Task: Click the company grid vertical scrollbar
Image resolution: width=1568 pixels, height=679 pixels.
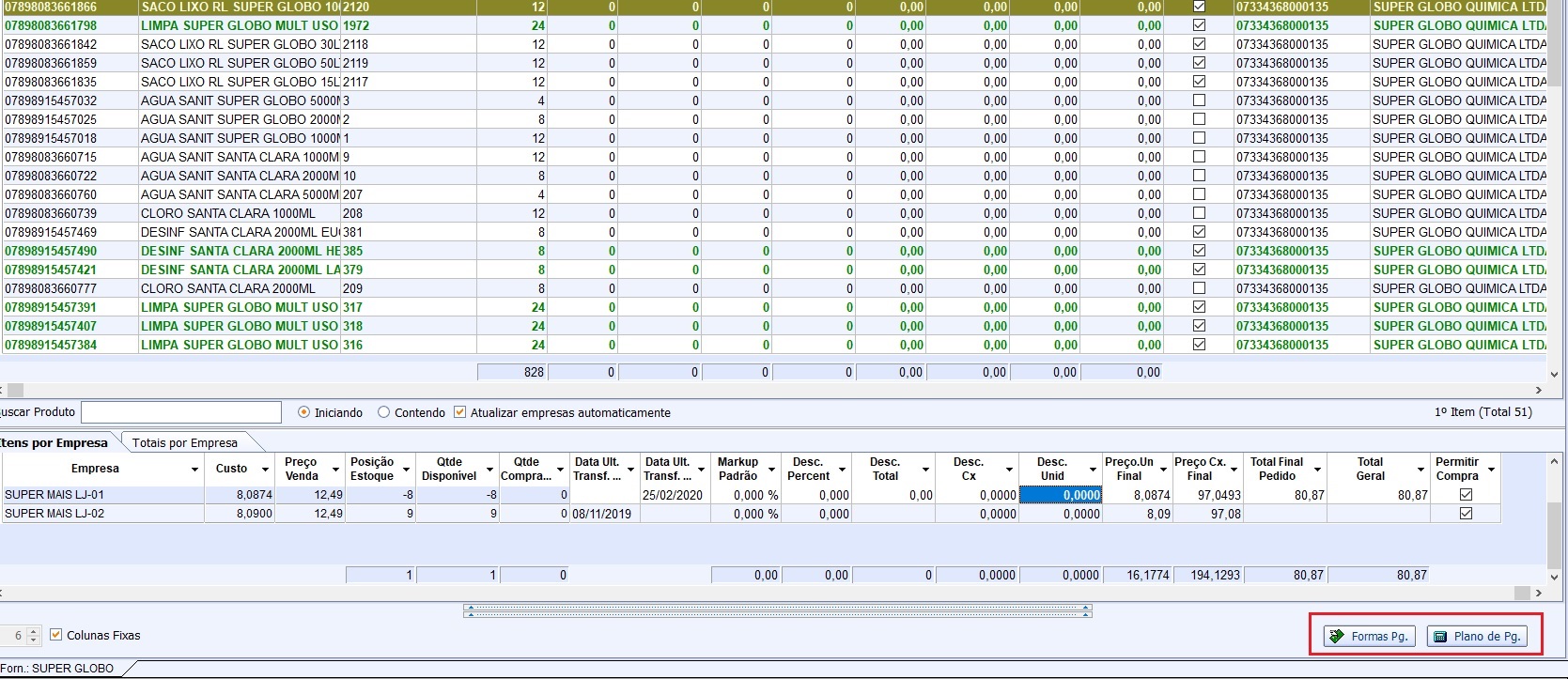Action: click(x=1555, y=517)
